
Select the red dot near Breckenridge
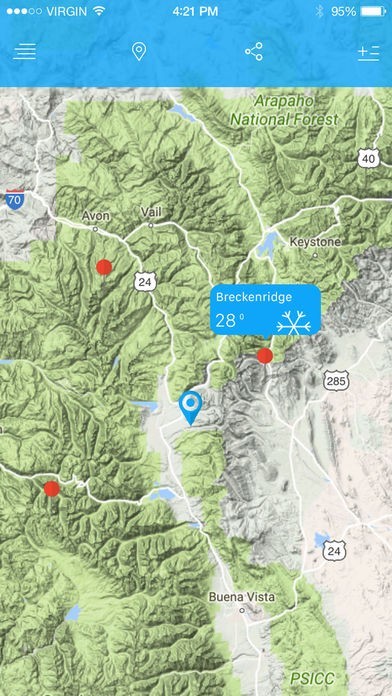pyautogui.click(x=265, y=356)
